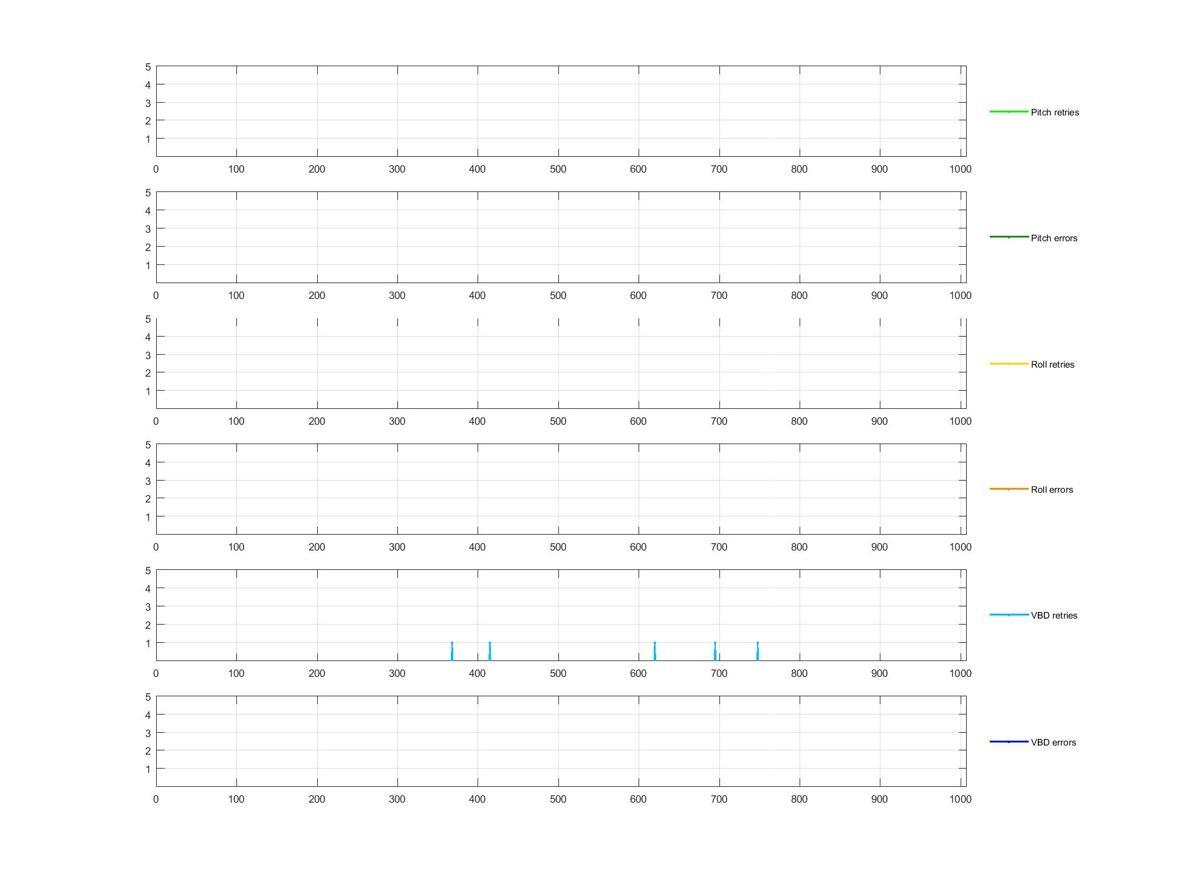This screenshot has height=885, width=1200.
Task: Select the light green Pitch retries legend line
Action: pos(1009,111)
